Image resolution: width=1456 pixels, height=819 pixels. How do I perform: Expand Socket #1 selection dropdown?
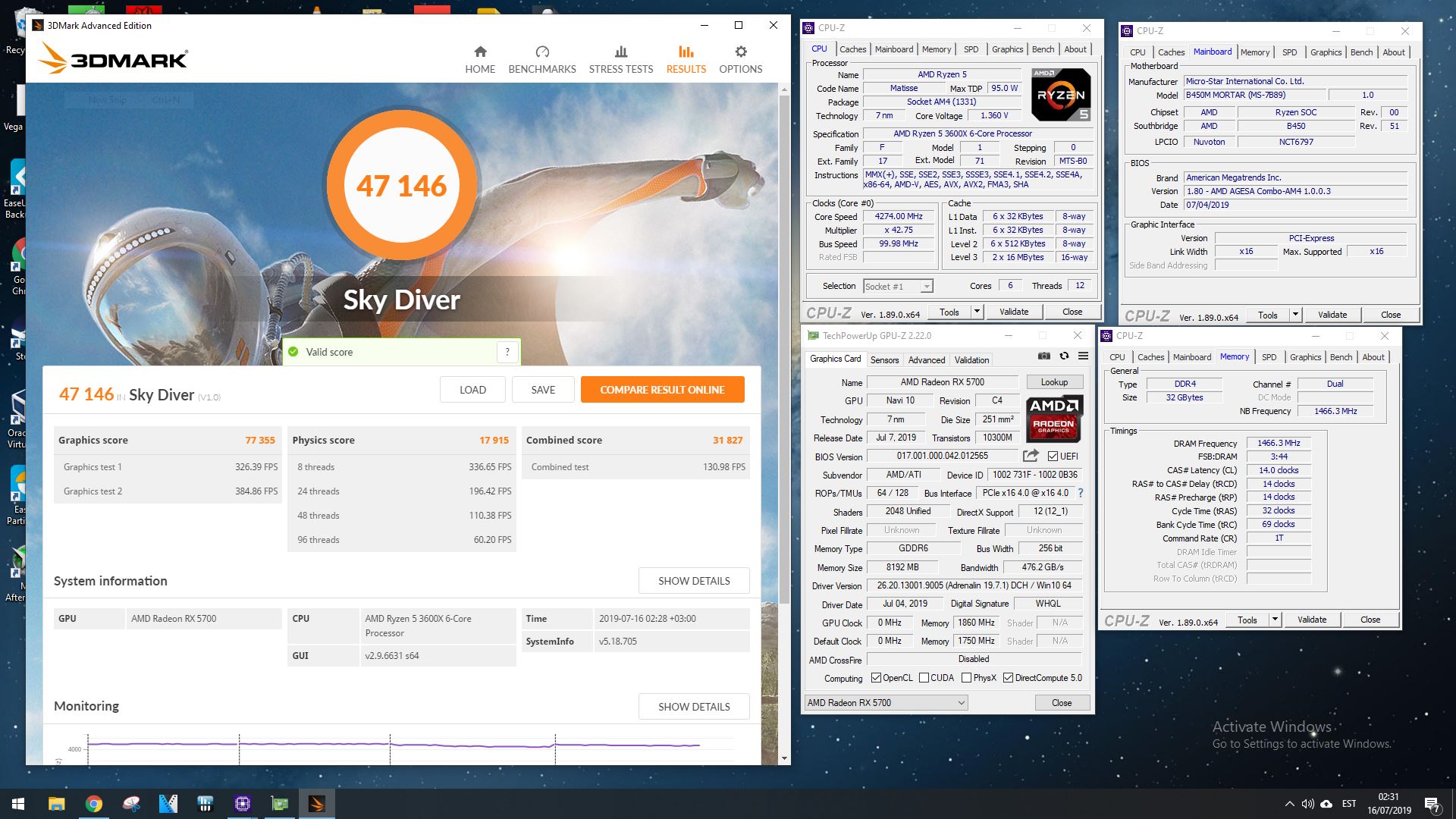click(x=926, y=287)
